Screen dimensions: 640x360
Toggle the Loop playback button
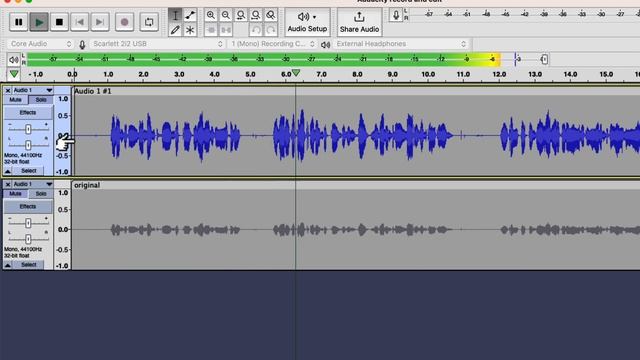click(x=149, y=22)
